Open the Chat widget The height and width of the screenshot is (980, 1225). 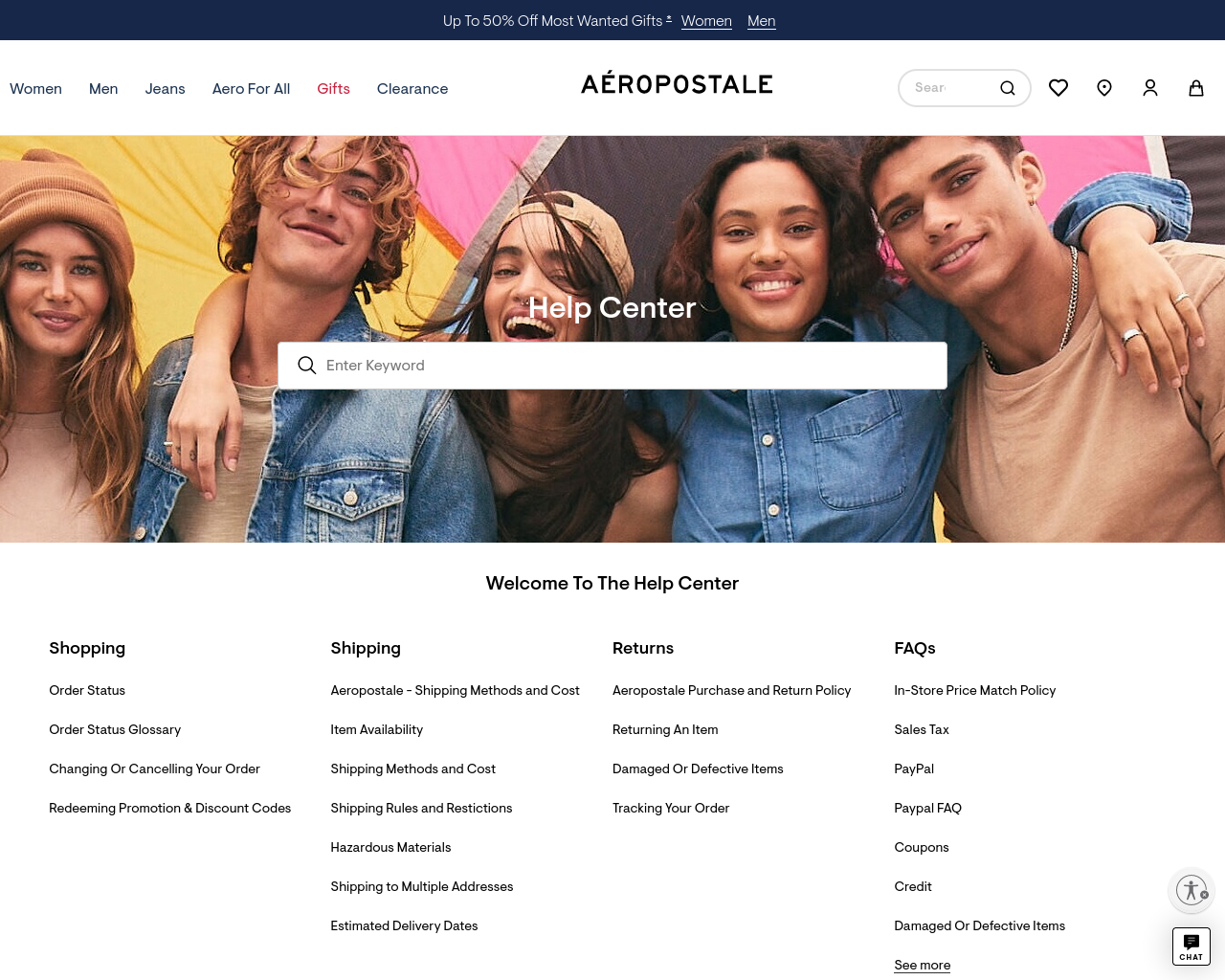coord(1192,947)
